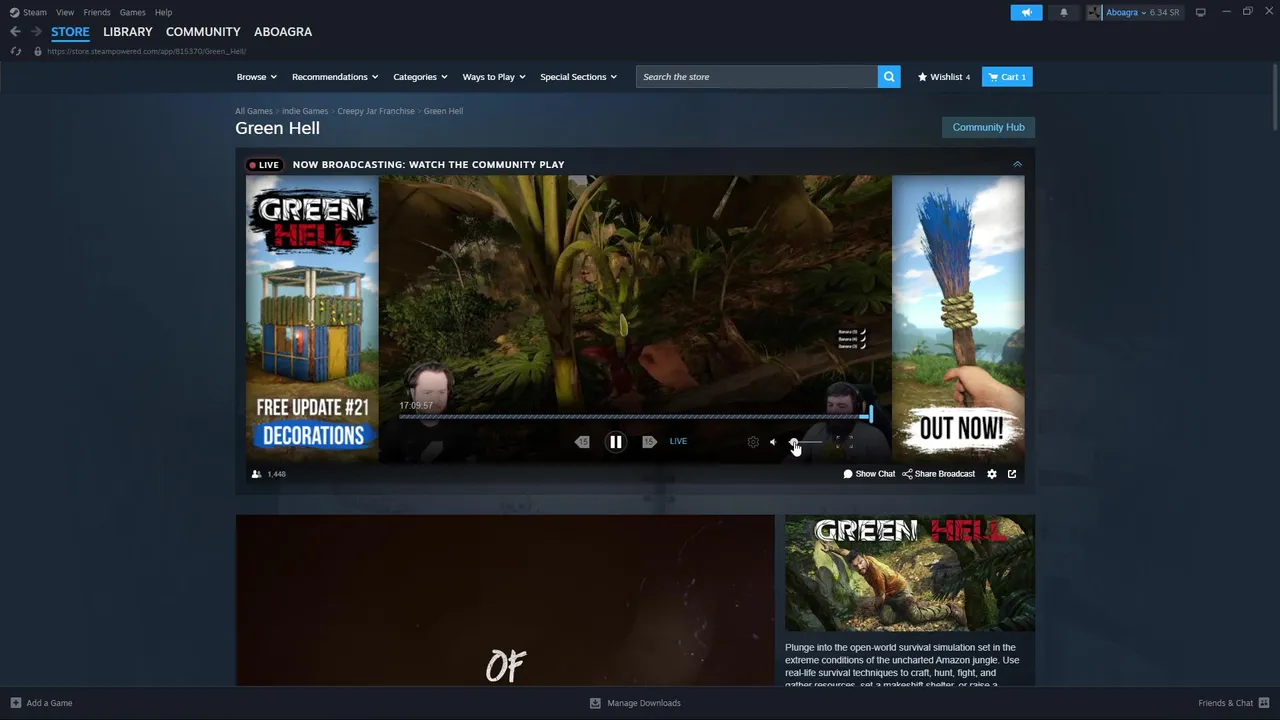Collapse the broadcast section chevron
Image resolution: width=1280 pixels, height=720 pixels.
1017,164
